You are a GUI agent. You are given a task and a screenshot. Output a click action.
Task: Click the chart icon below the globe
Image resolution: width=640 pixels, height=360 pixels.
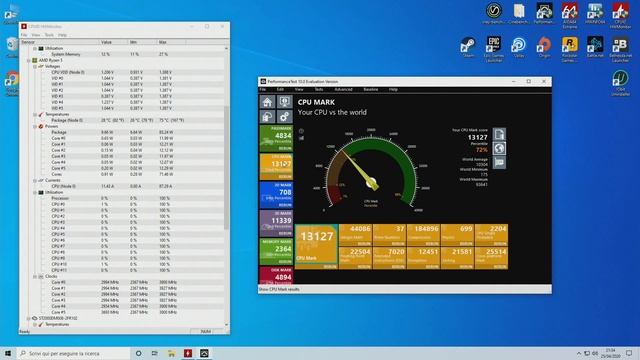point(499,162)
